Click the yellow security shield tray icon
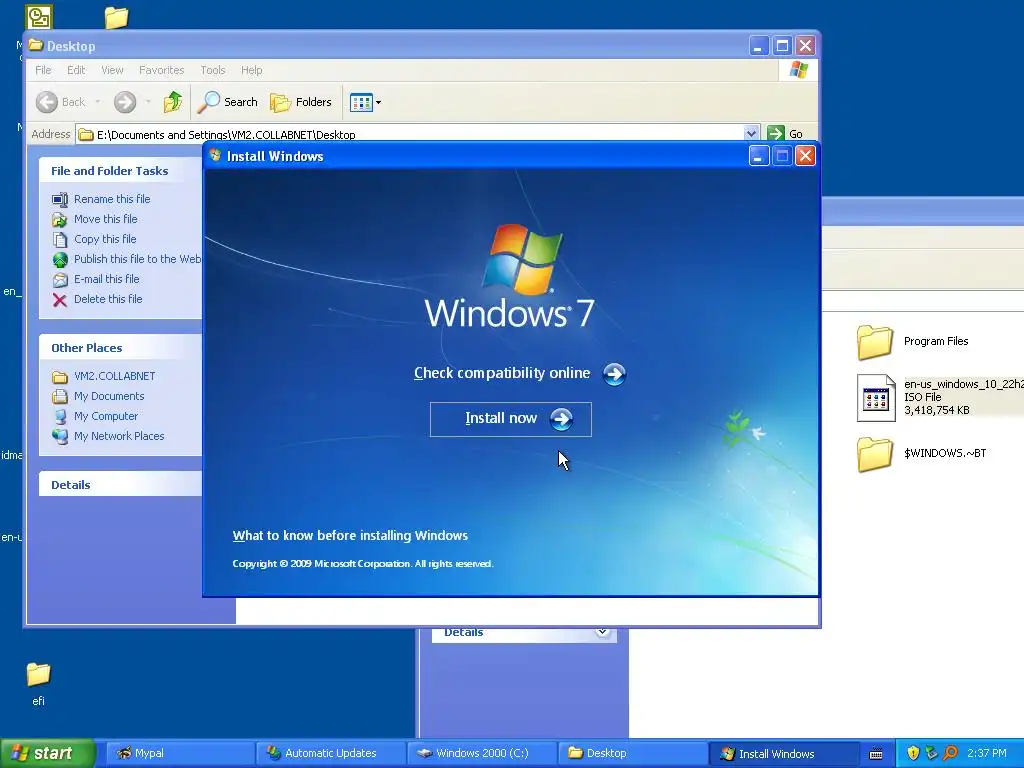This screenshot has height=768, width=1024. (913, 754)
